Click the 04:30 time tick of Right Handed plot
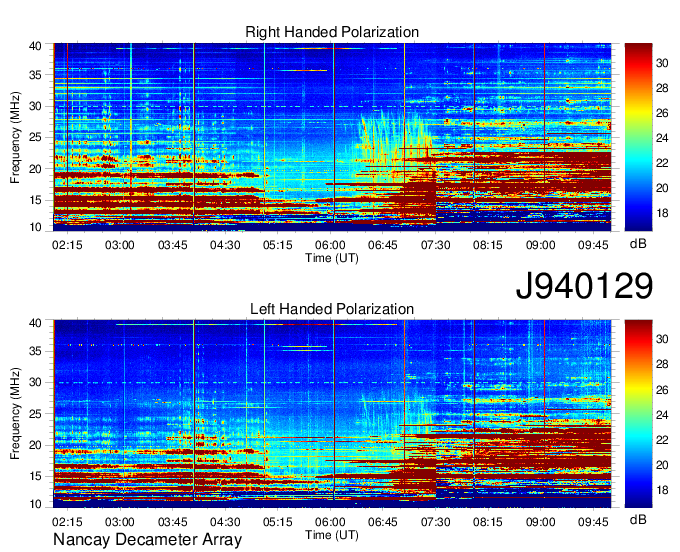Viewport: 680px width, 552px height. coord(225,245)
